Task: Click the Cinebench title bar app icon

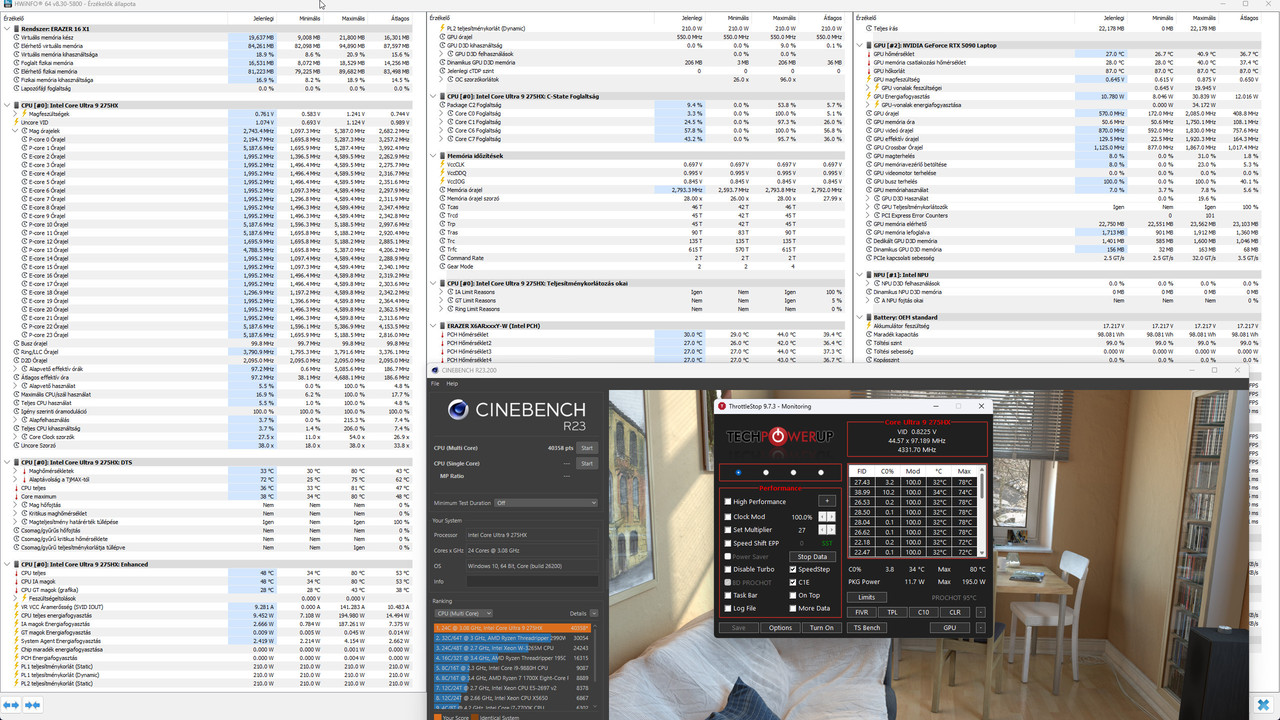Action: click(434, 370)
